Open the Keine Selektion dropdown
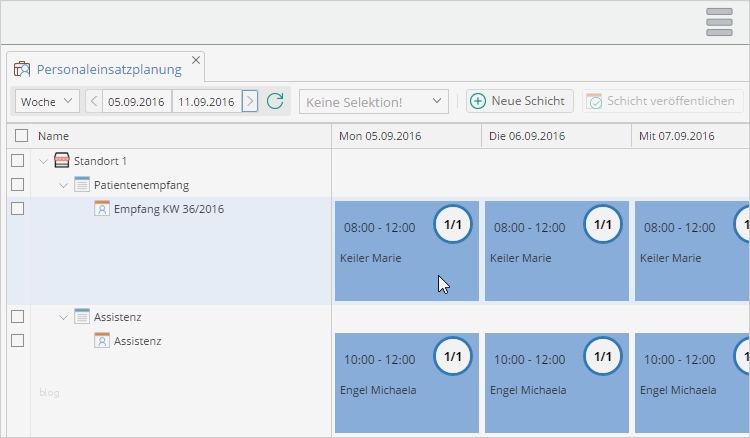Image resolution: width=750 pixels, height=438 pixels. pyautogui.click(x=373, y=101)
